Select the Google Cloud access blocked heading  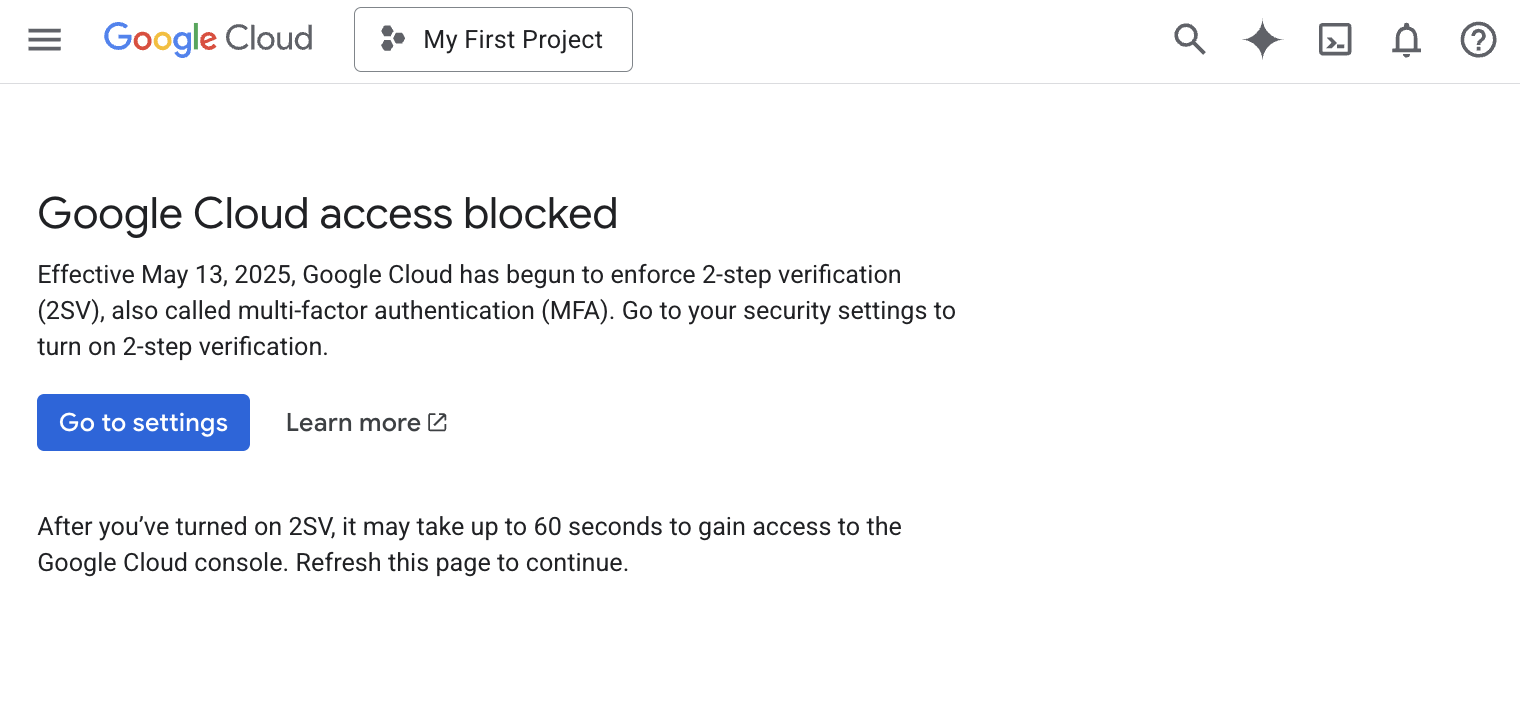pos(327,213)
